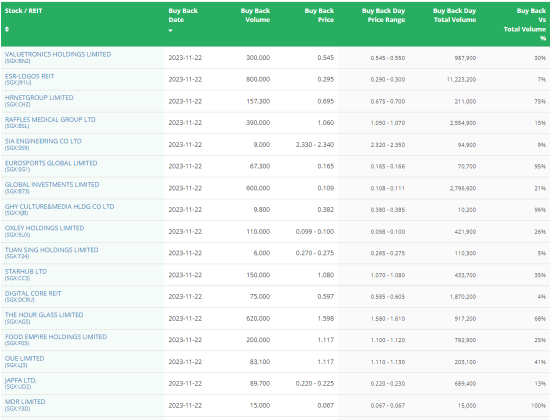Screen dimensions: 553x420
Task: Select Starhub total volume 433,700
Action: [x=465, y=275]
